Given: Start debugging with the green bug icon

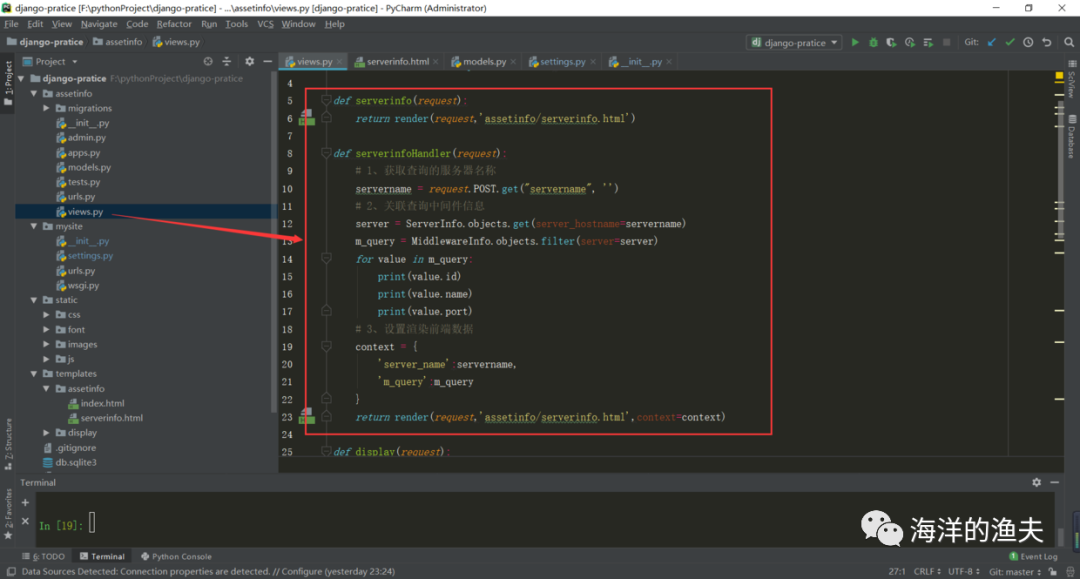Looking at the screenshot, I should tap(873, 43).
